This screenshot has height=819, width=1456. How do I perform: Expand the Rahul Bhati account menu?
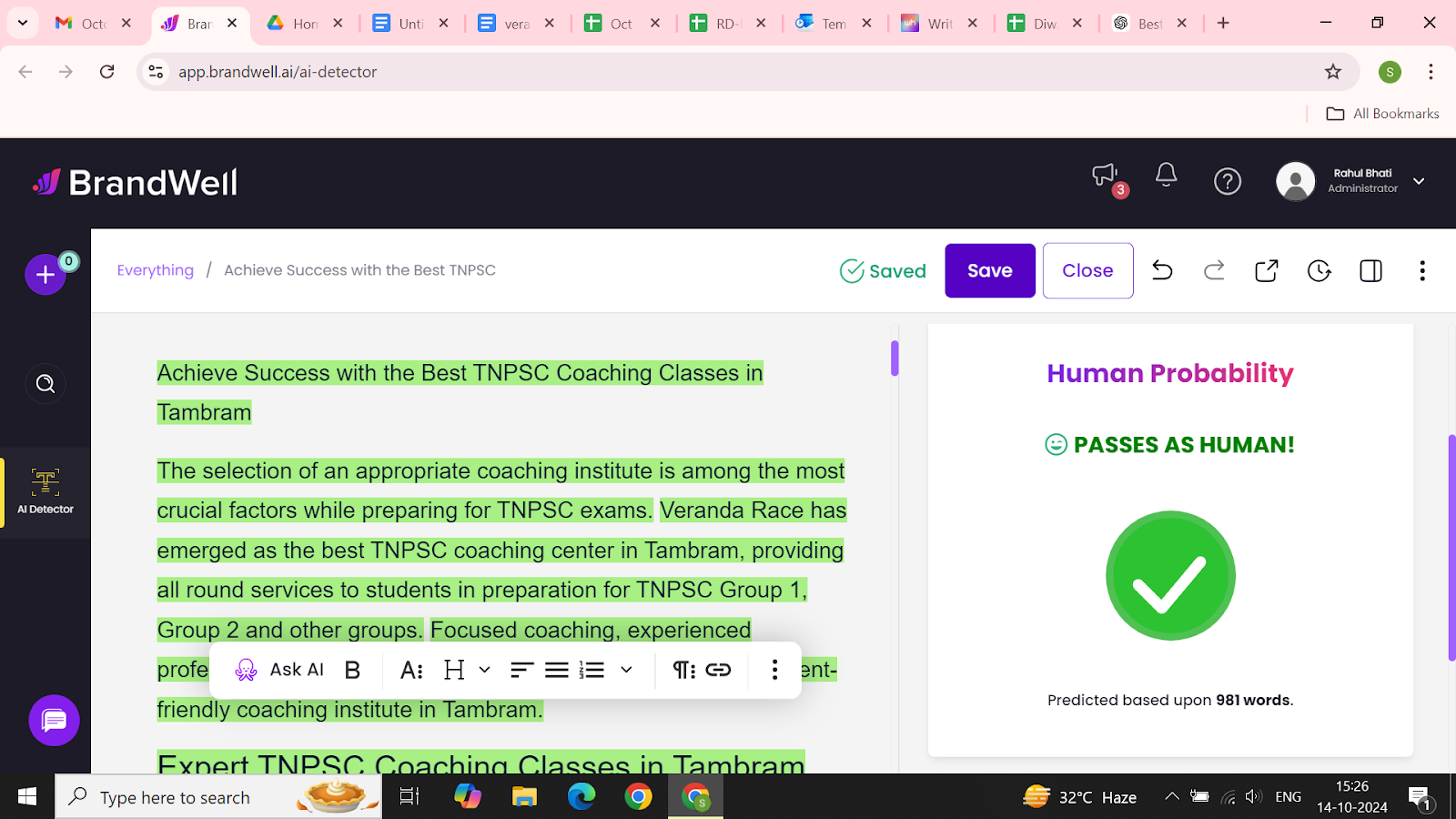[x=1419, y=181]
